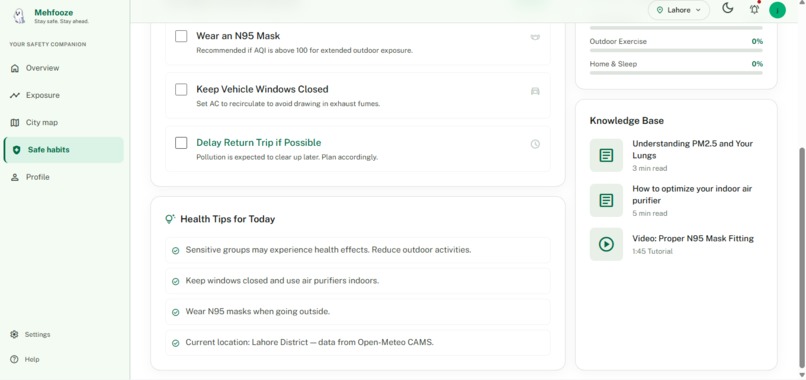
Task: Open the Lahore location dropdown
Action: 679,10
